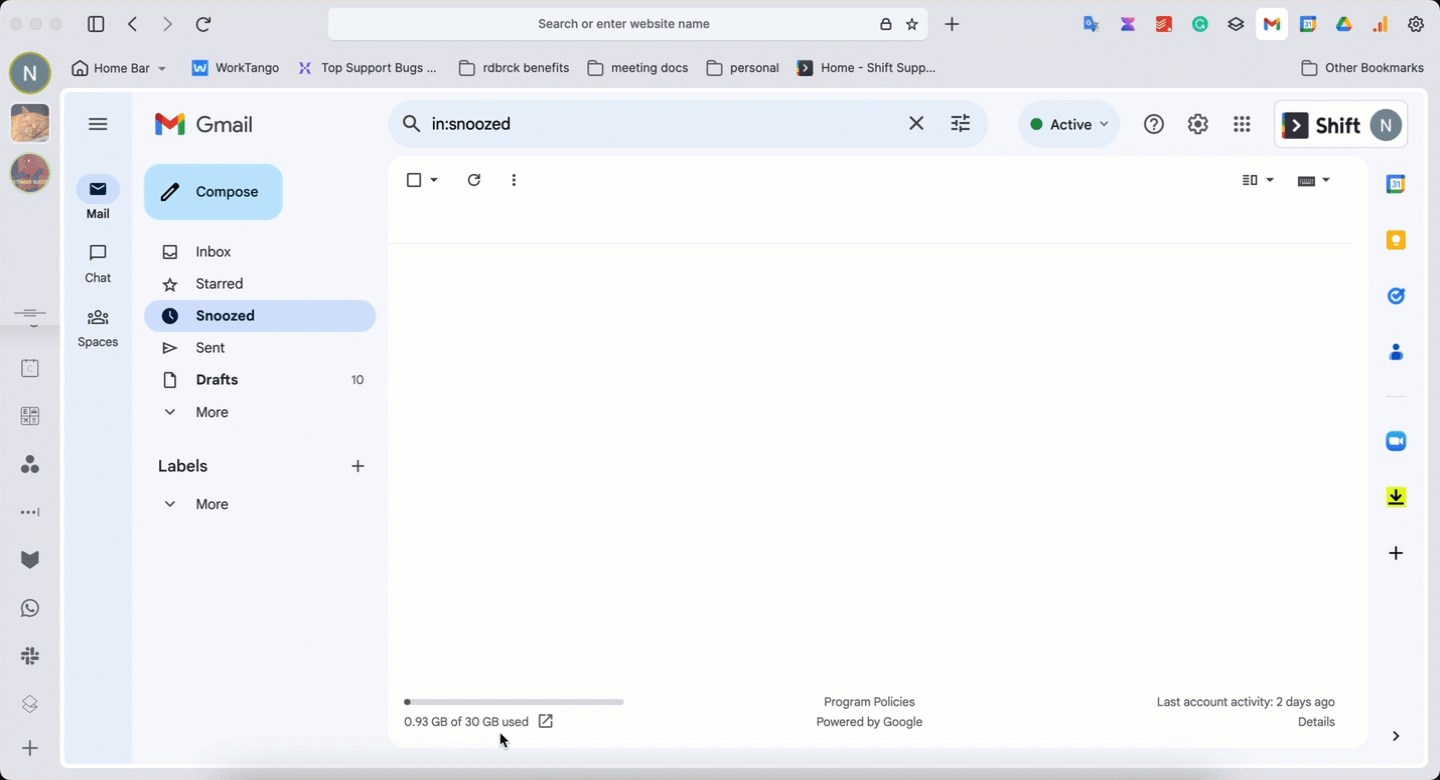Open Gmail settings gear icon
Viewport: 1440px width, 780px height.
(x=1198, y=124)
